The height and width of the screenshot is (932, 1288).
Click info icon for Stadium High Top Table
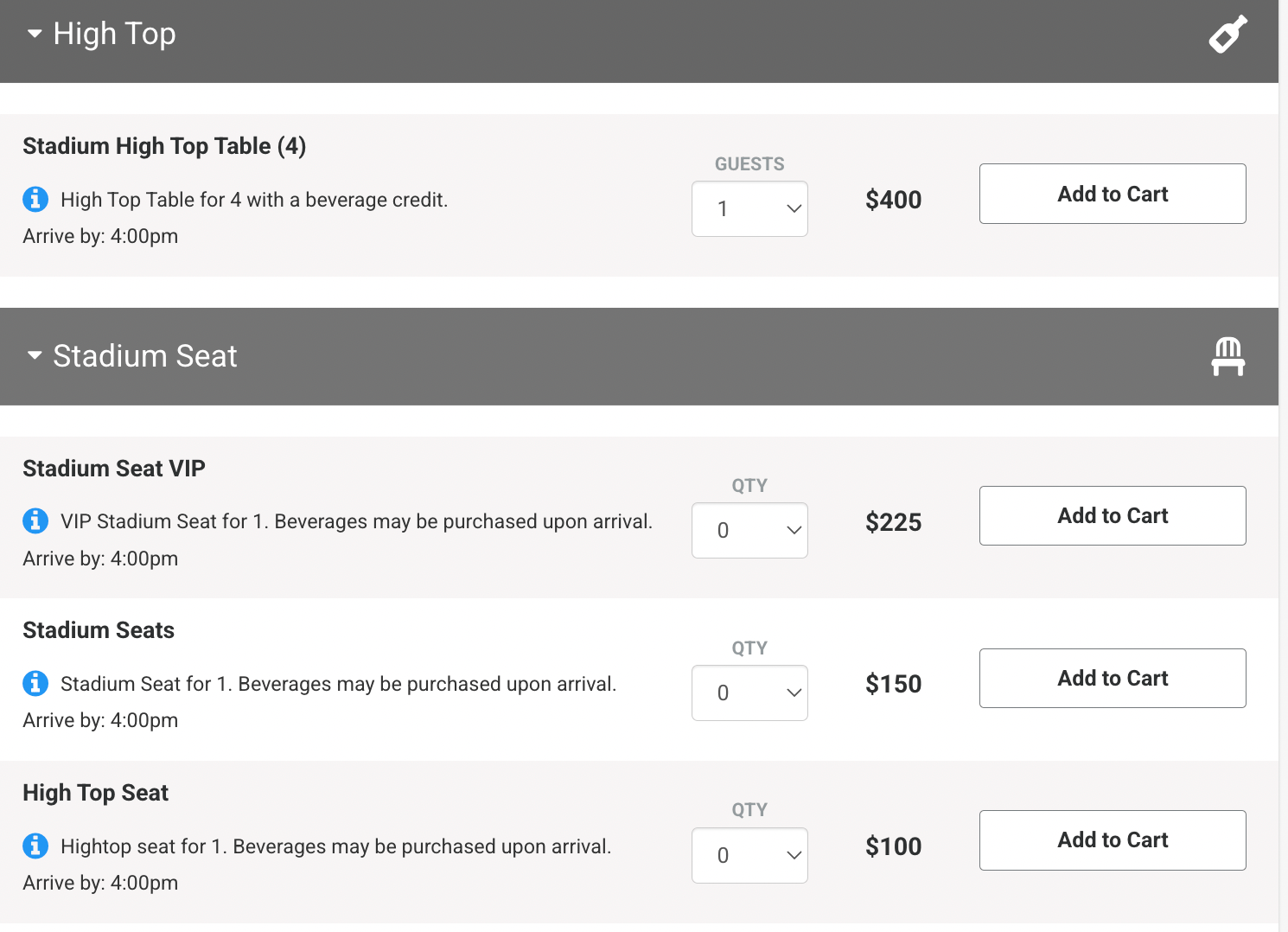[x=35, y=200]
